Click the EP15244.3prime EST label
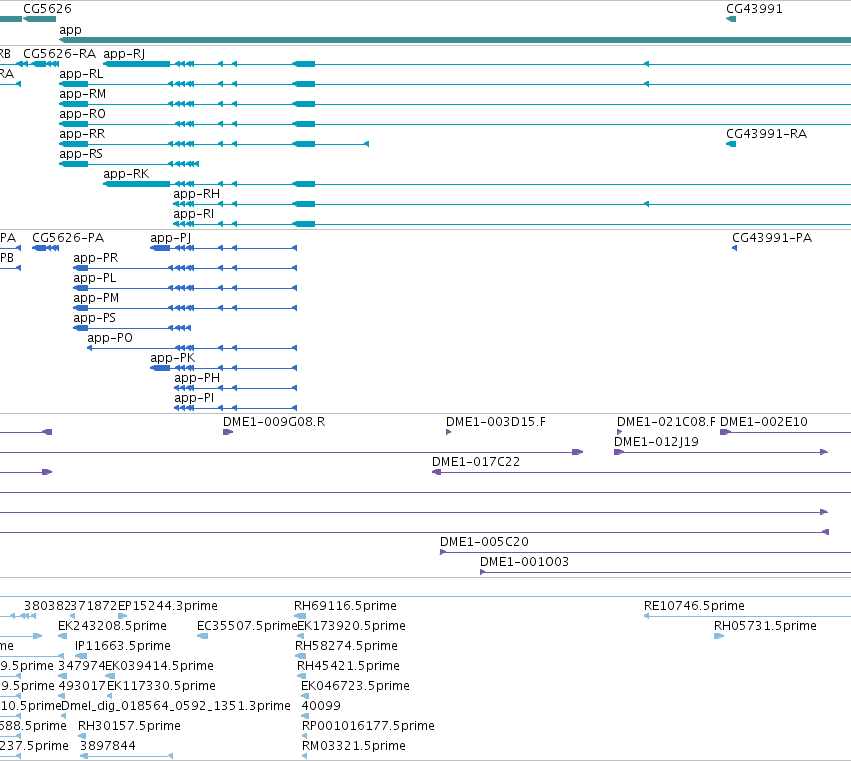 [168, 606]
